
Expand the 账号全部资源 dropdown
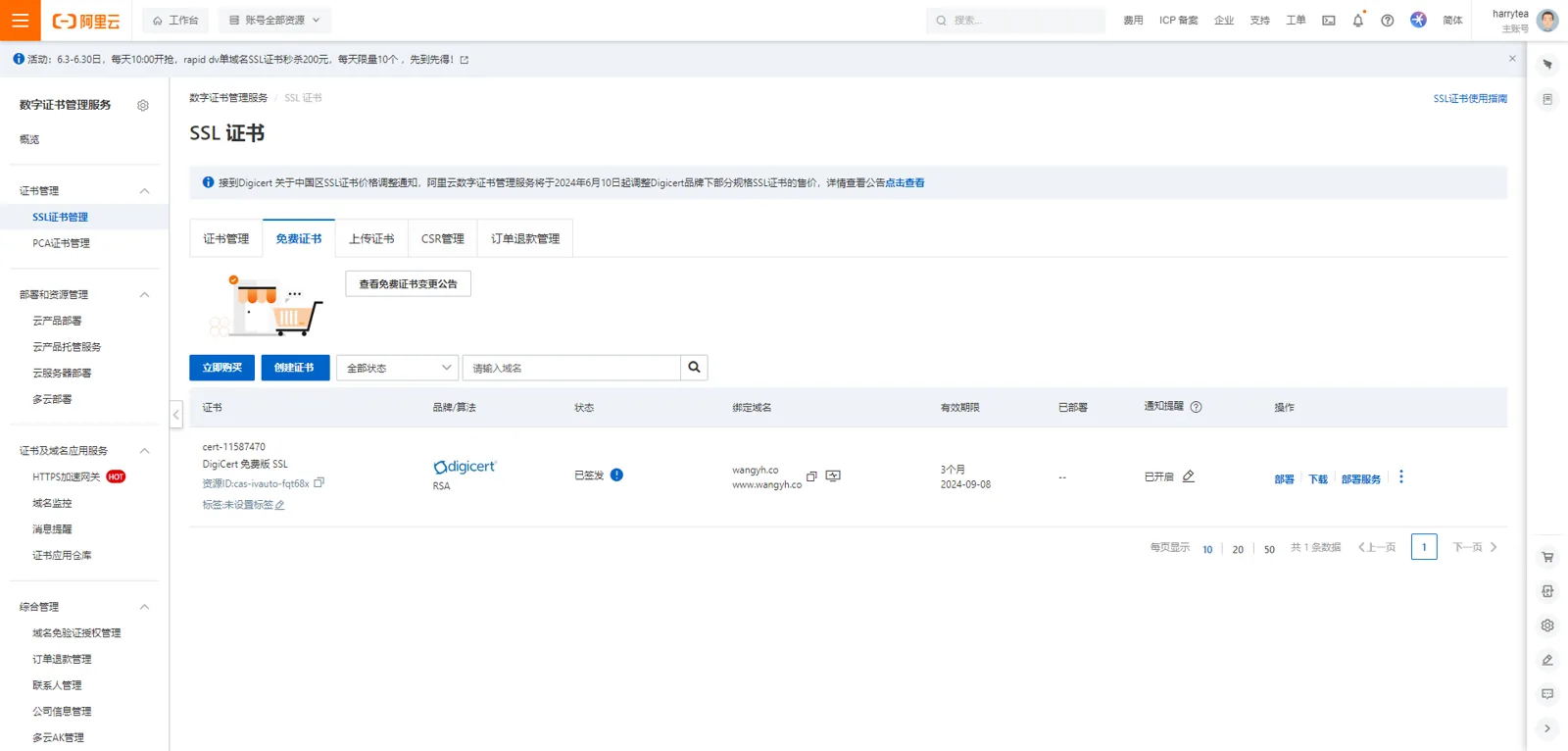(x=274, y=21)
